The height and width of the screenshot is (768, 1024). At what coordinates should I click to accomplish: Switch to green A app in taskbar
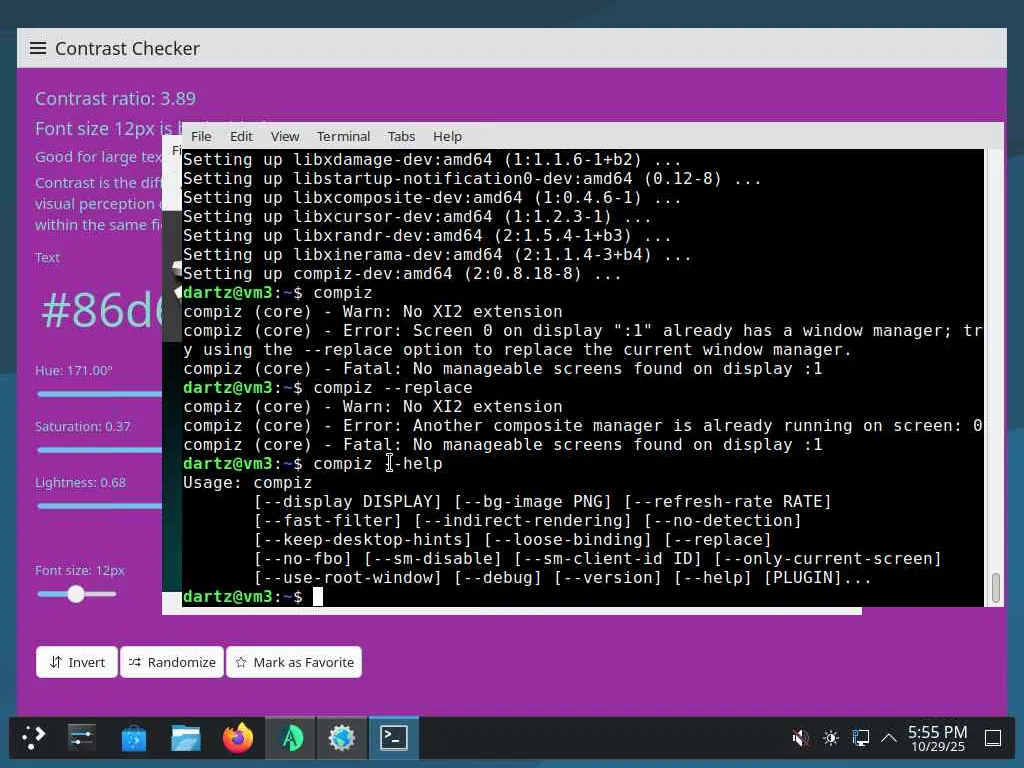[x=291, y=738]
